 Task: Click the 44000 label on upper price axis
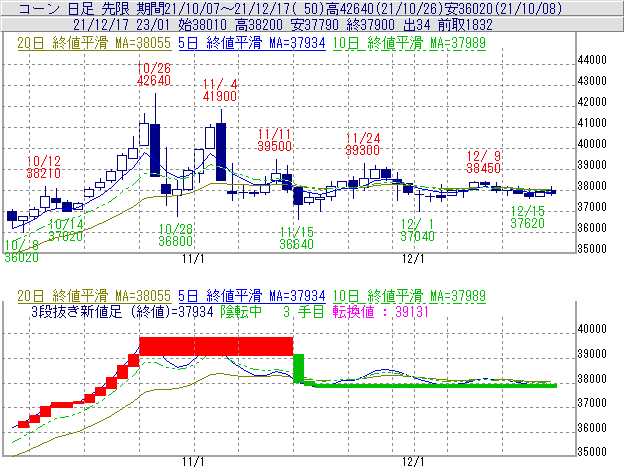click(x=592, y=60)
